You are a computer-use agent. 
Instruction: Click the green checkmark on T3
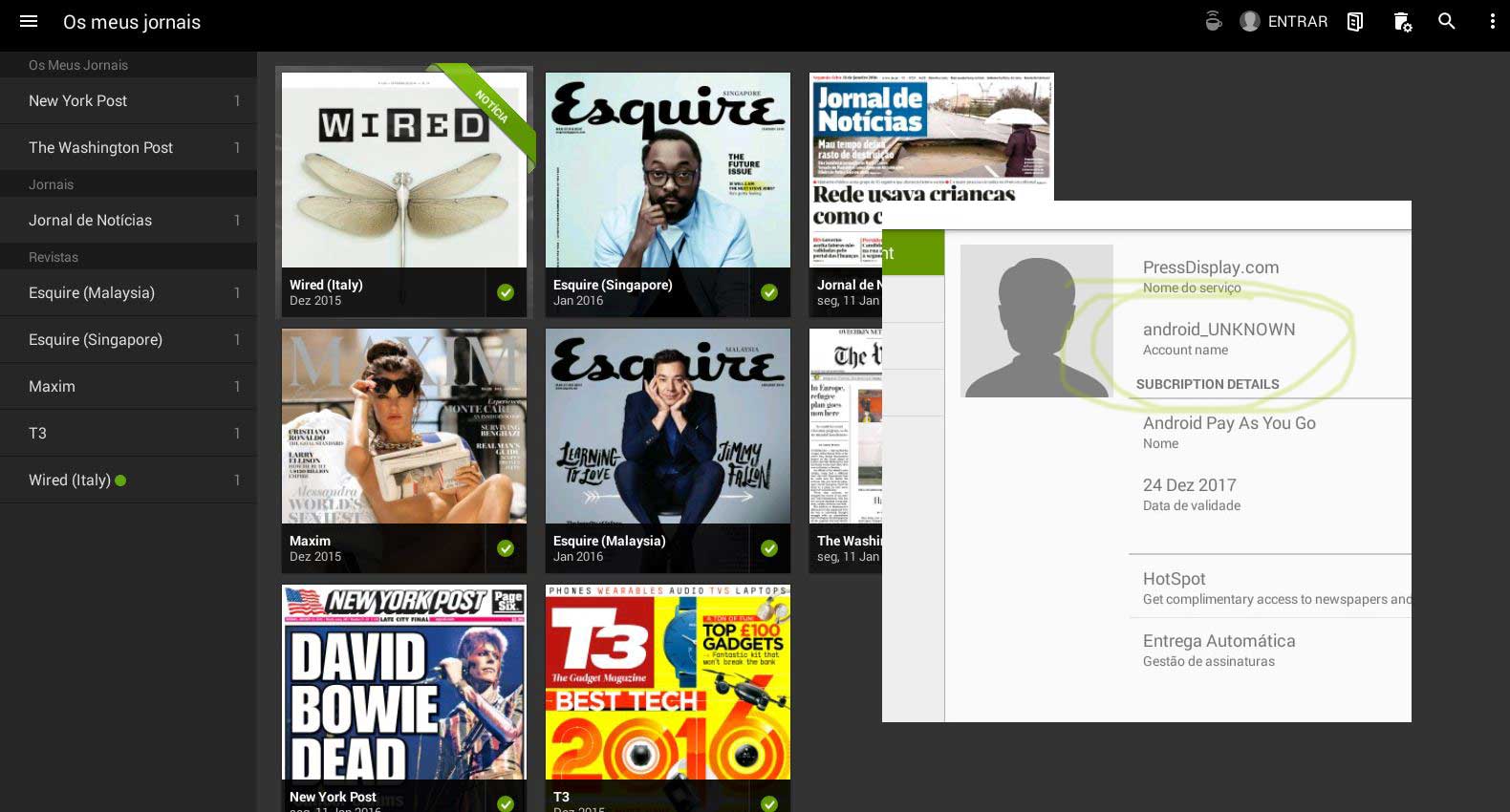[x=769, y=803]
